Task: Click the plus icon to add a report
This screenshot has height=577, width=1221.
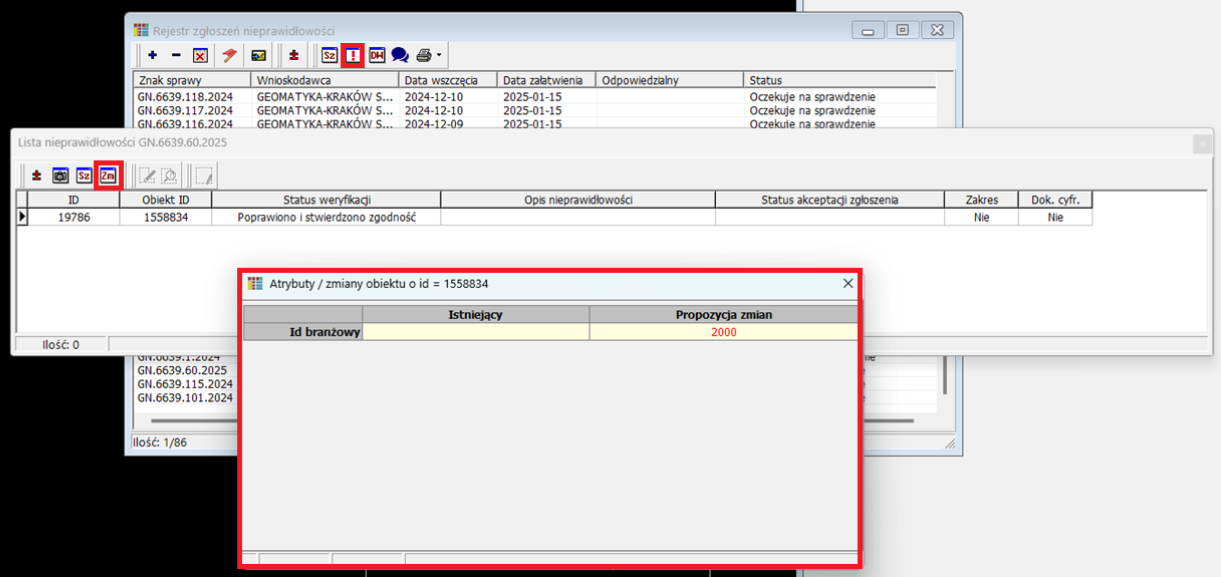Action: click(x=152, y=56)
